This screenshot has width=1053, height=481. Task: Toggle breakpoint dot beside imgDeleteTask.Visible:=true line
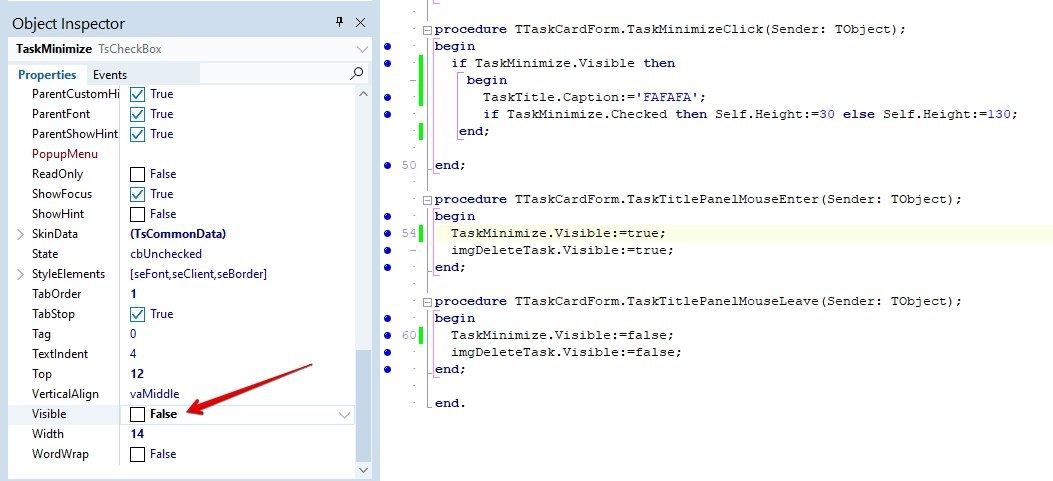pos(387,250)
